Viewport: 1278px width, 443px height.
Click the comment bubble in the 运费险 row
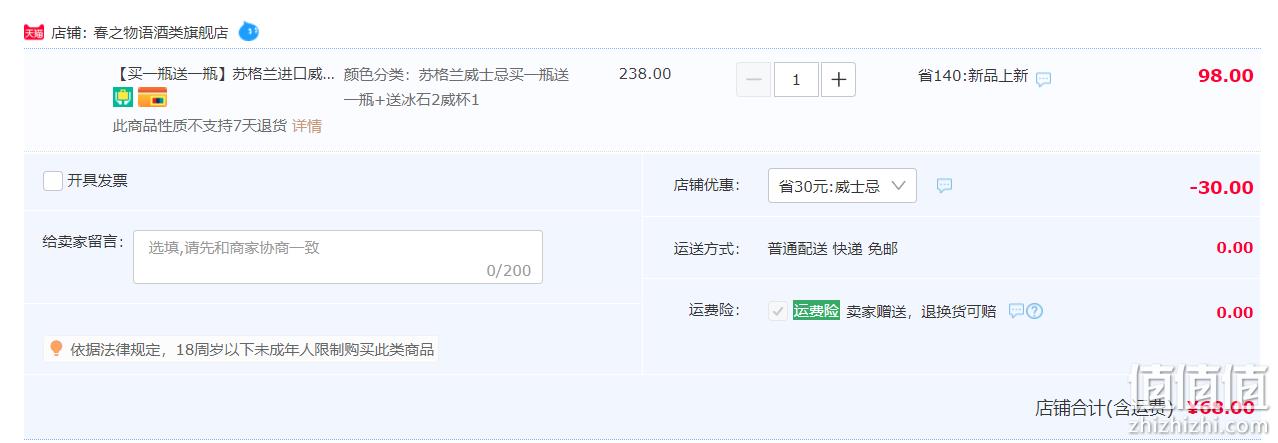(x=1016, y=311)
